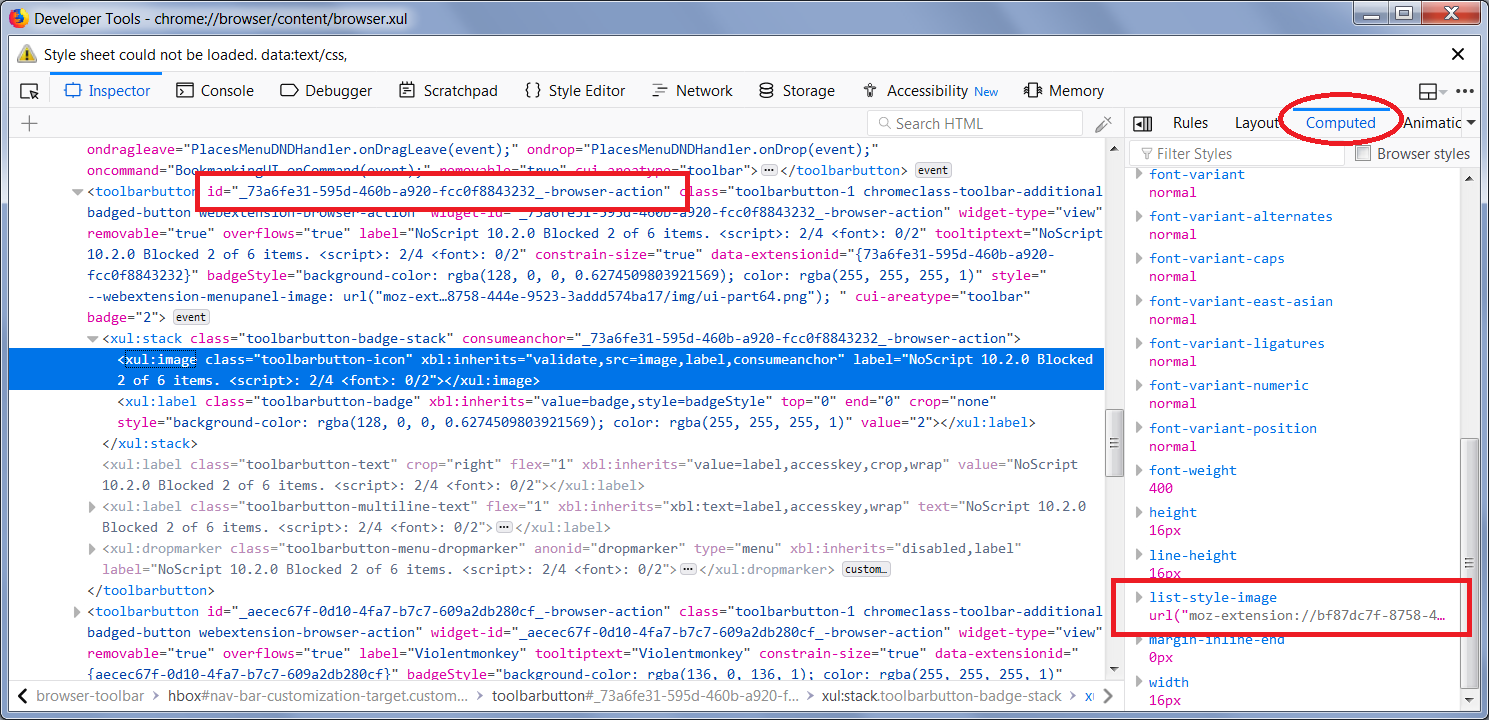Click the add new node plus icon

click(x=29, y=124)
